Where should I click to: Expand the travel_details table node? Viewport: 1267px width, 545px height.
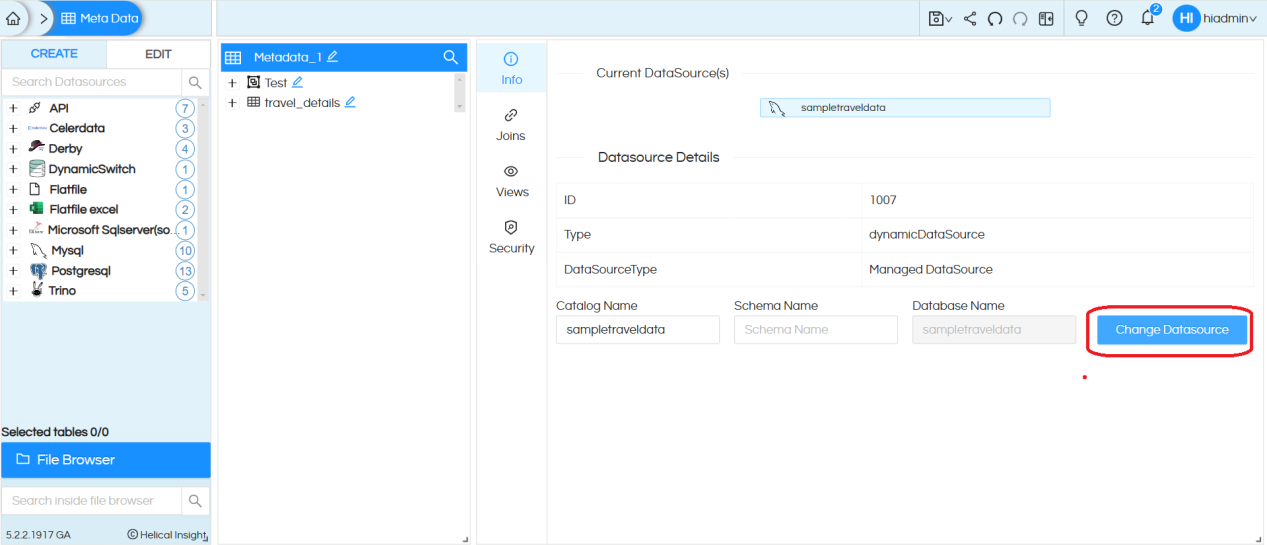(x=232, y=102)
